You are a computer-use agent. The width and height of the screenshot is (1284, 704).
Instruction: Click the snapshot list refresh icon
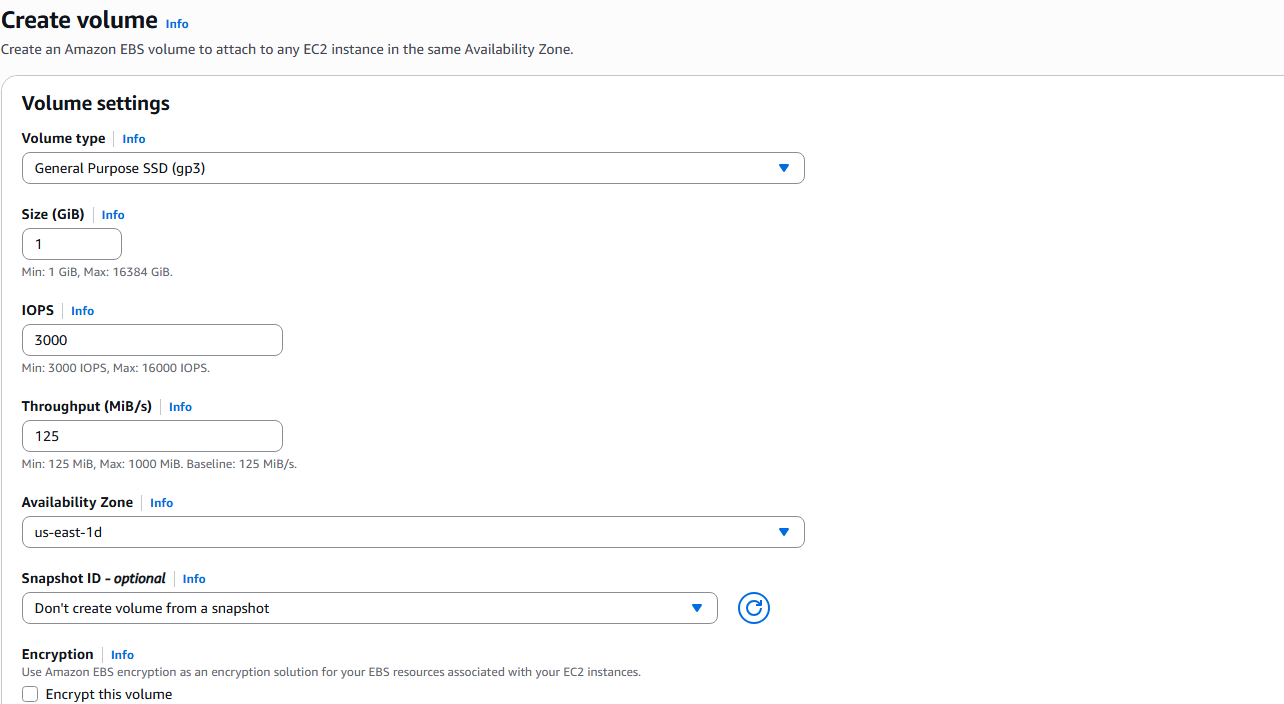[x=754, y=607]
